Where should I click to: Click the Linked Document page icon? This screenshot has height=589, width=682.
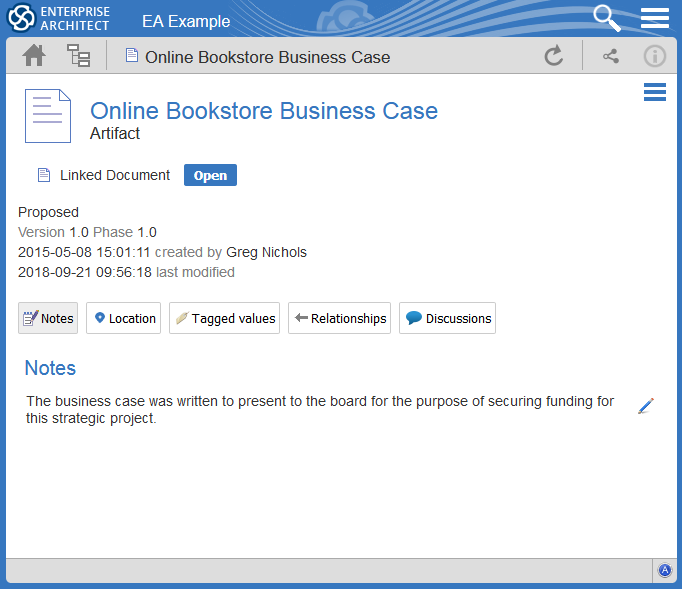pyautogui.click(x=44, y=176)
